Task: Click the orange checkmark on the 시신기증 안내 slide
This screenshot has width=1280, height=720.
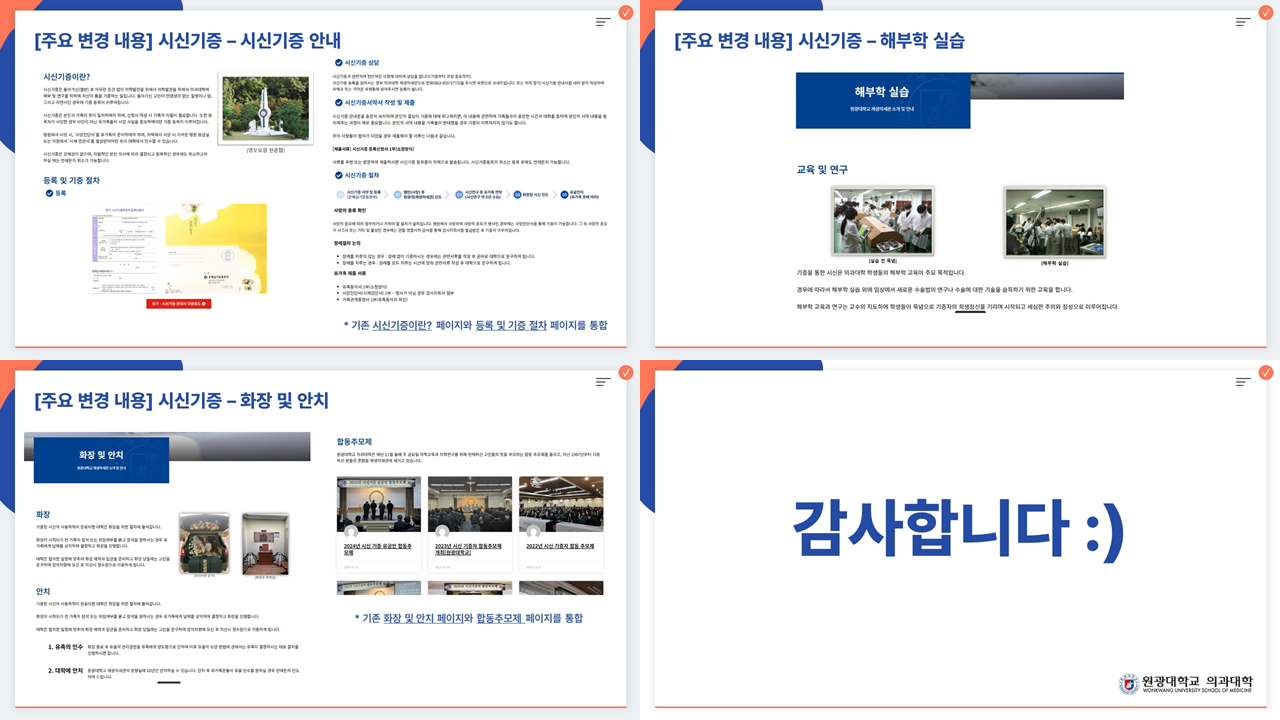Action: tap(625, 13)
